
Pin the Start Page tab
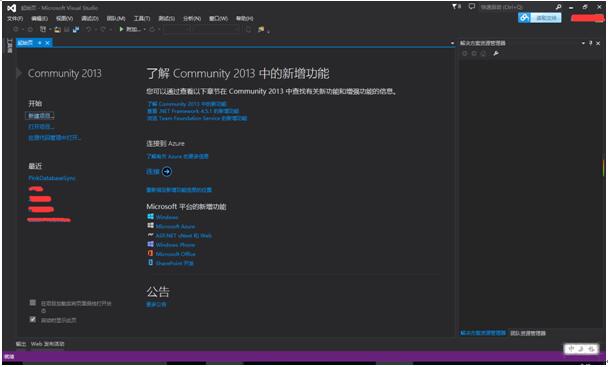pos(40,43)
